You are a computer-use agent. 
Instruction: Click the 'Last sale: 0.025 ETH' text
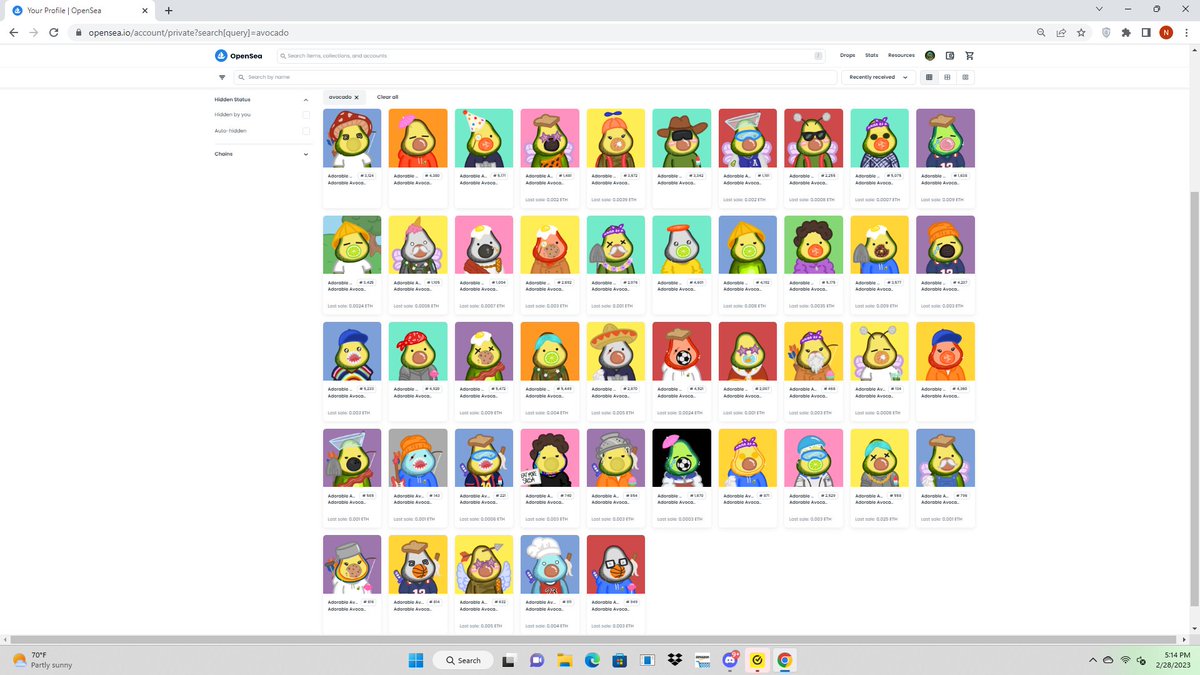pyautogui.click(x=876, y=519)
